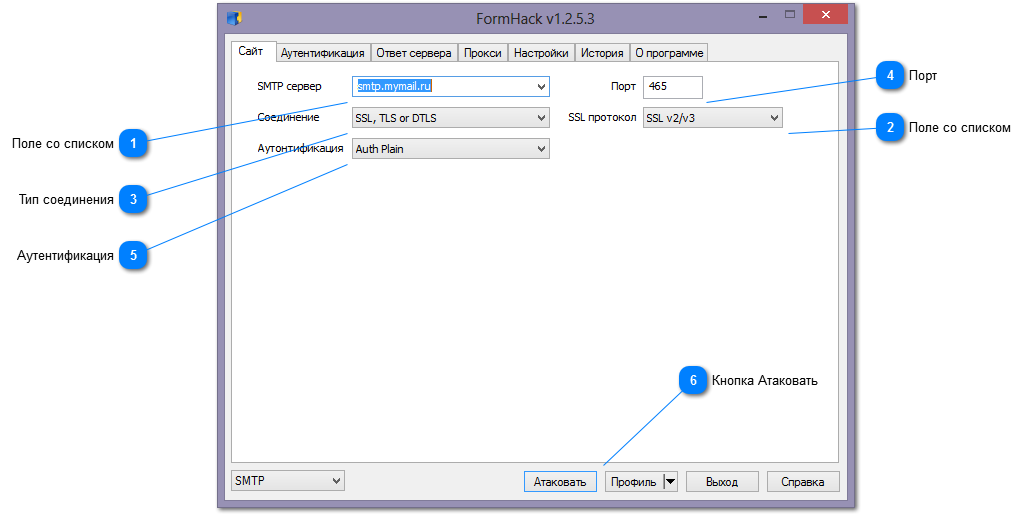Click the Атаковать button

pyautogui.click(x=560, y=481)
